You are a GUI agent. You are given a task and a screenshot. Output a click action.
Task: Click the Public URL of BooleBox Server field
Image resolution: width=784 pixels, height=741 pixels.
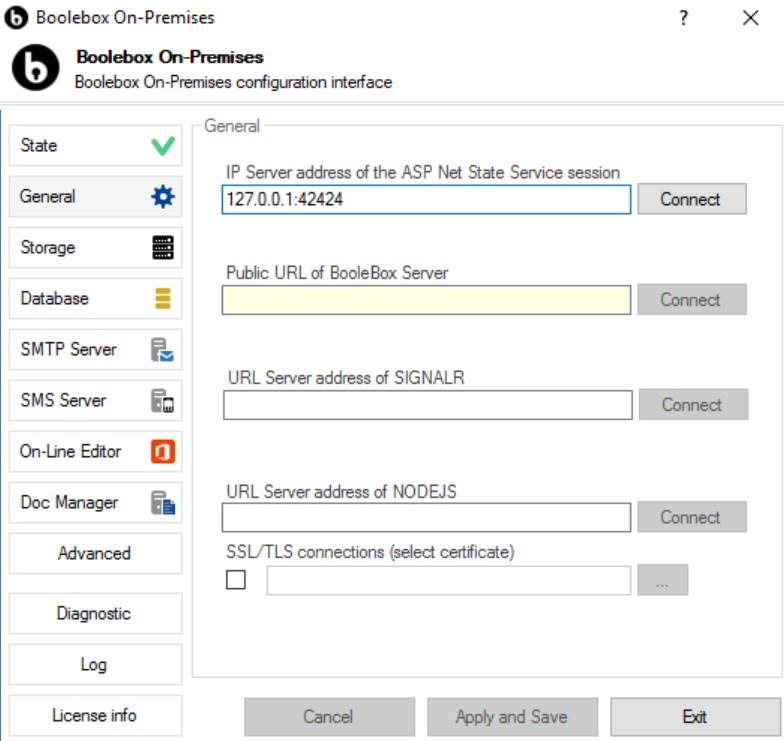[426, 300]
